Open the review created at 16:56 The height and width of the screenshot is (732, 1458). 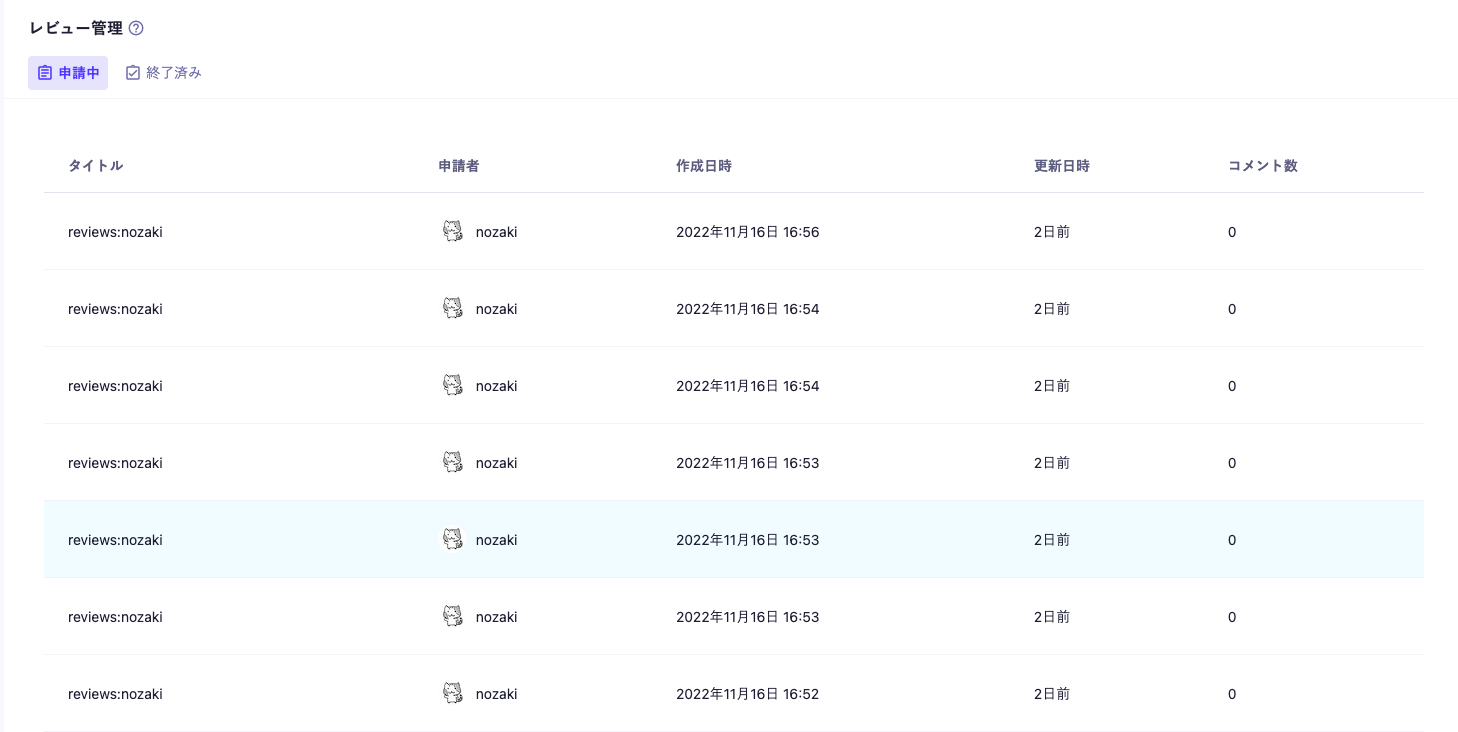(x=115, y=232)
